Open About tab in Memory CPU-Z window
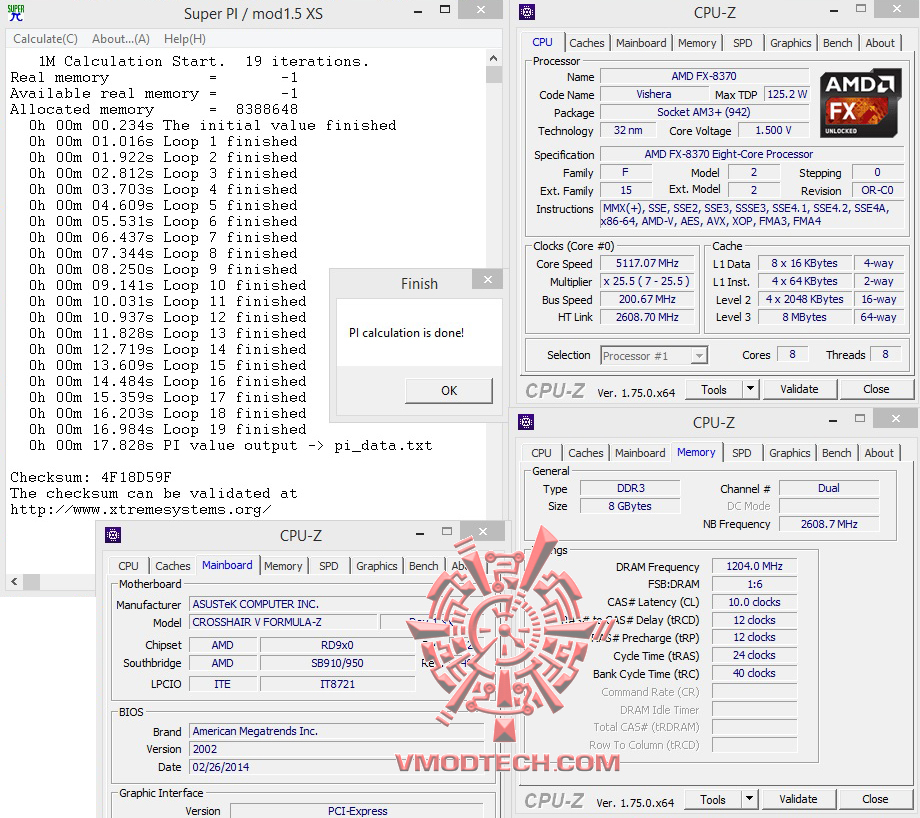The height and width of the screenshot is (818, 920). 879,453
